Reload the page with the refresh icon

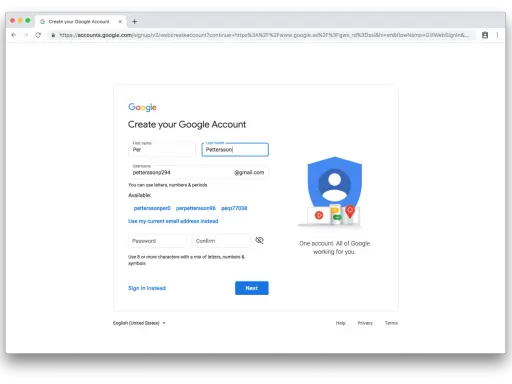pyautogui.click(x=38, y=35)
